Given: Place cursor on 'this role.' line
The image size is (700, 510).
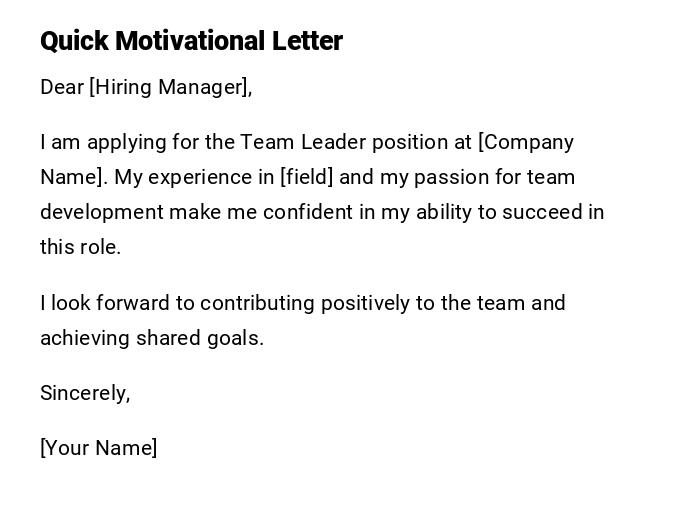Looking at the screenshot, I should (80, 247).
